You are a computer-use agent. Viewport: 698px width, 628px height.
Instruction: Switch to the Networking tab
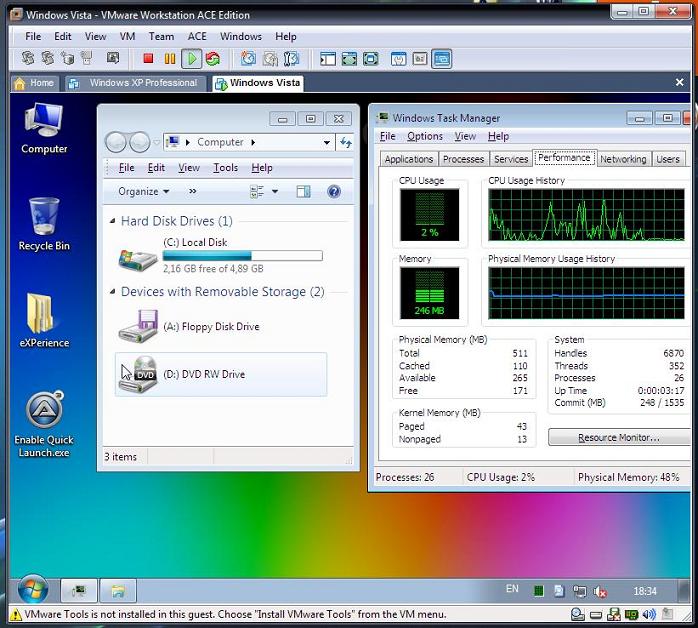[x=623, y=159]
